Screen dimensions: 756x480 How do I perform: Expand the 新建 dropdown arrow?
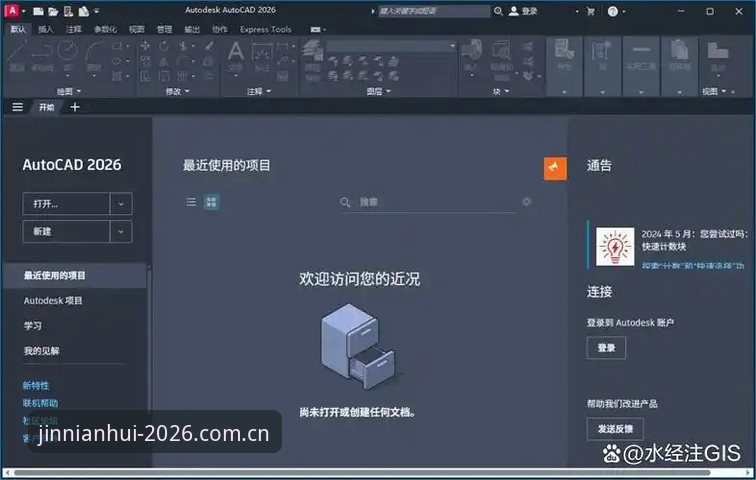121,232
